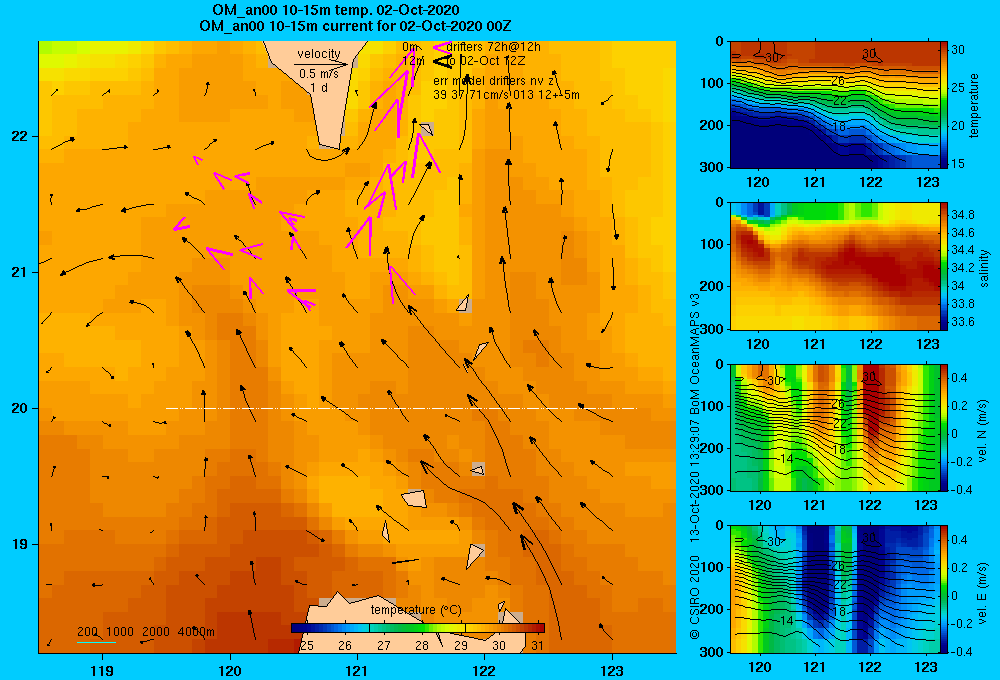
Task: Click the '31' tick on the main map color bar
Action: [538, 646]
